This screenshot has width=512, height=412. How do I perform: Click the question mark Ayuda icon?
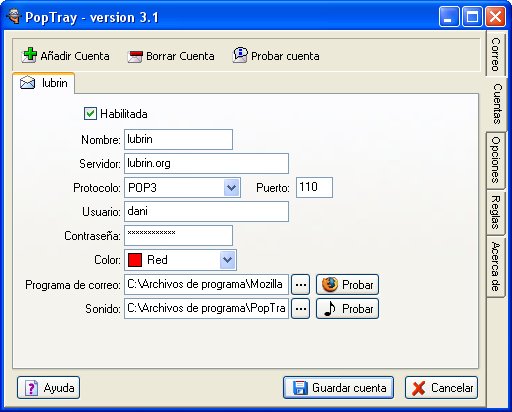click(32, 388)
